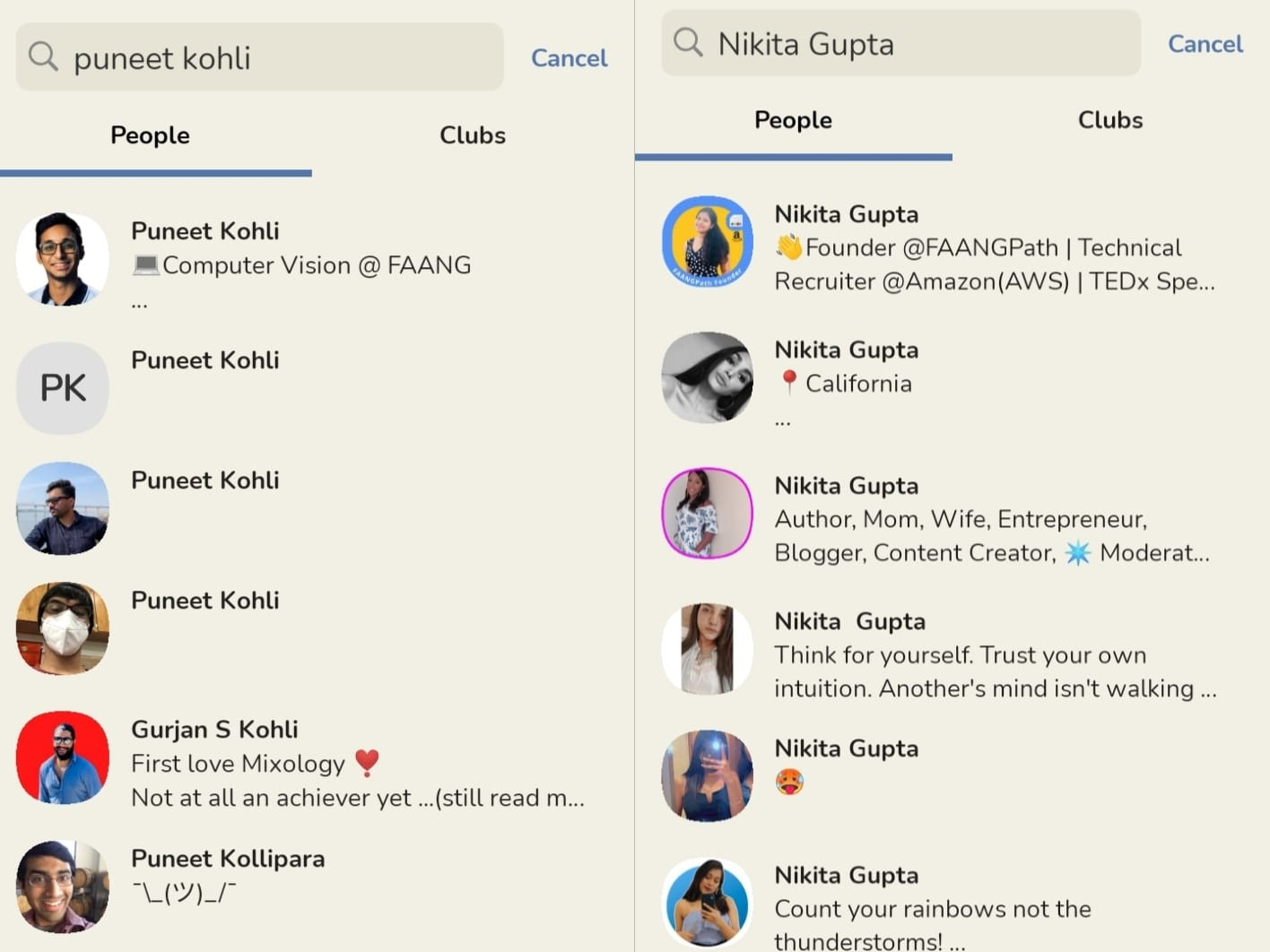The height and width of the screenshot is (952, 1270).
Task: Open Puneet Kohli Computer Vision @ FAANG result
Action: pyautogui.click(x=300, y=248)
